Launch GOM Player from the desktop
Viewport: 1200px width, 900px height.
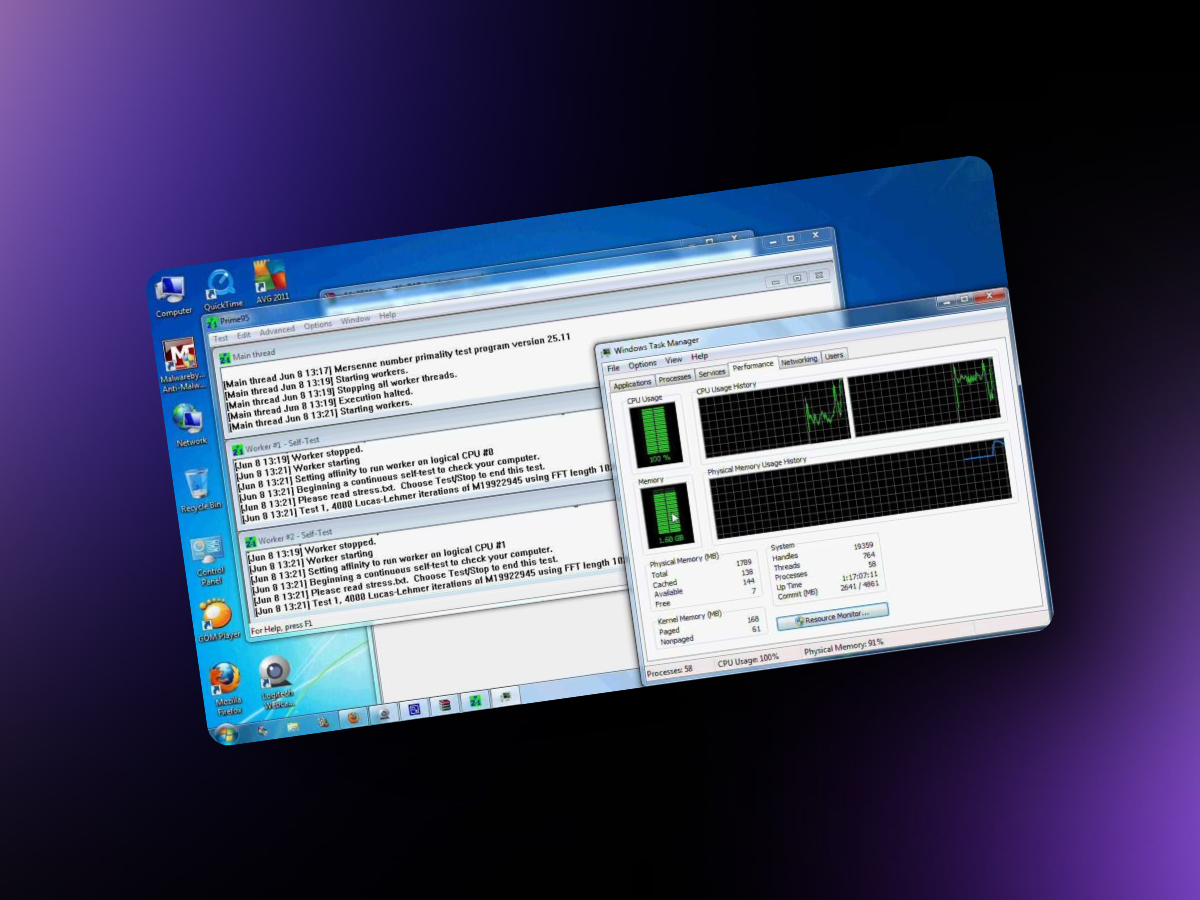[x=215, y=615]
